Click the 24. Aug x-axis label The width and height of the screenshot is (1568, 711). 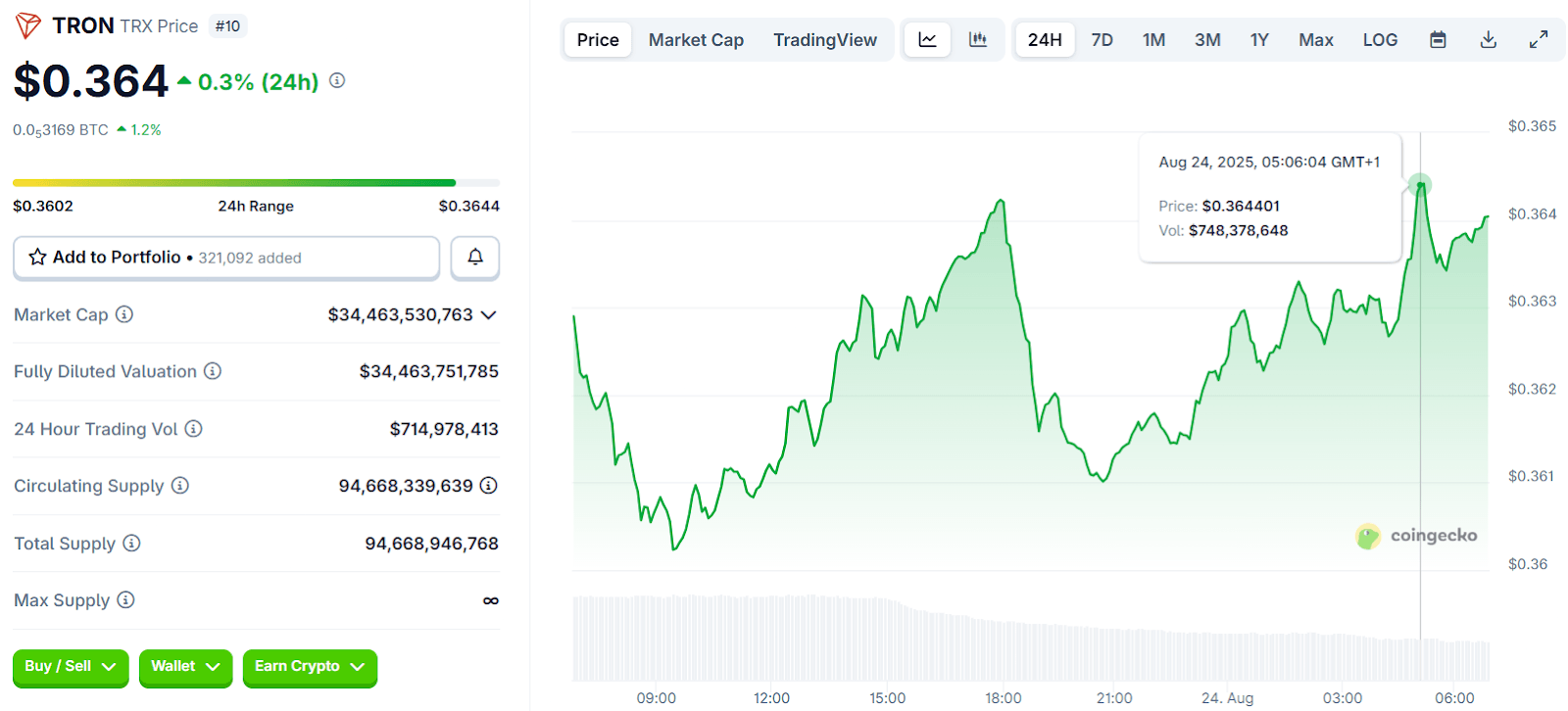coord(1227,698)
